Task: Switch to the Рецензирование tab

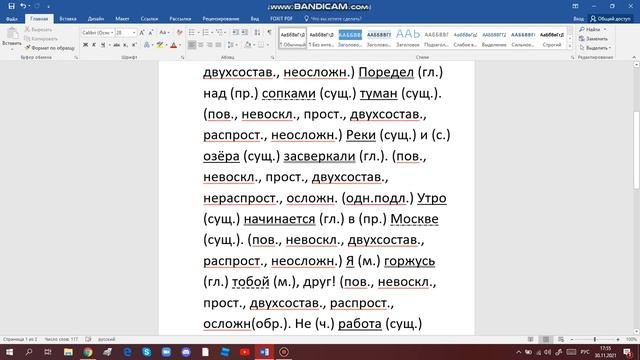Action: [x=221, y=19]
